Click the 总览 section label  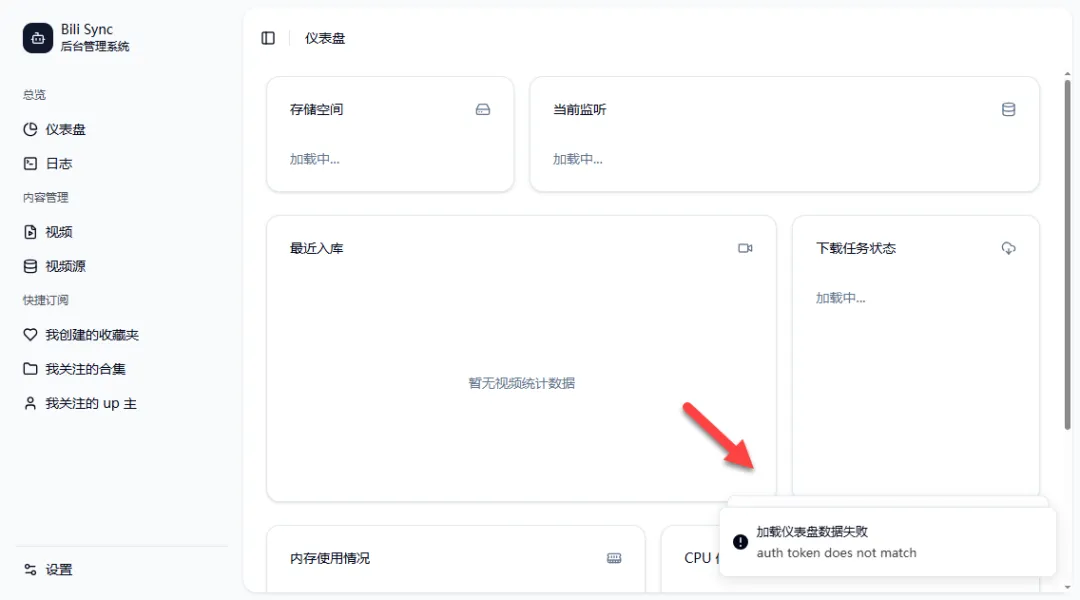coord(34,94)
